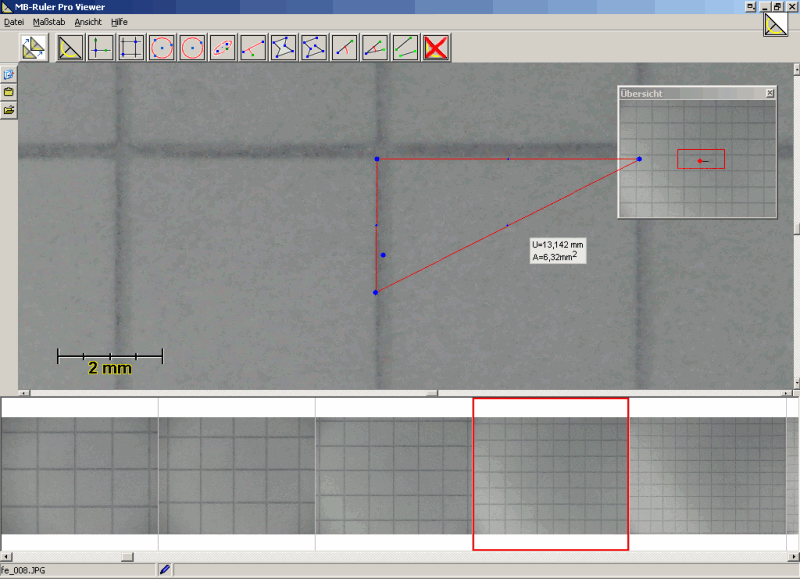Activate the rectangle grid measurement tool
800x579 pixels.
pyautogui.click(x=131, y=47)
